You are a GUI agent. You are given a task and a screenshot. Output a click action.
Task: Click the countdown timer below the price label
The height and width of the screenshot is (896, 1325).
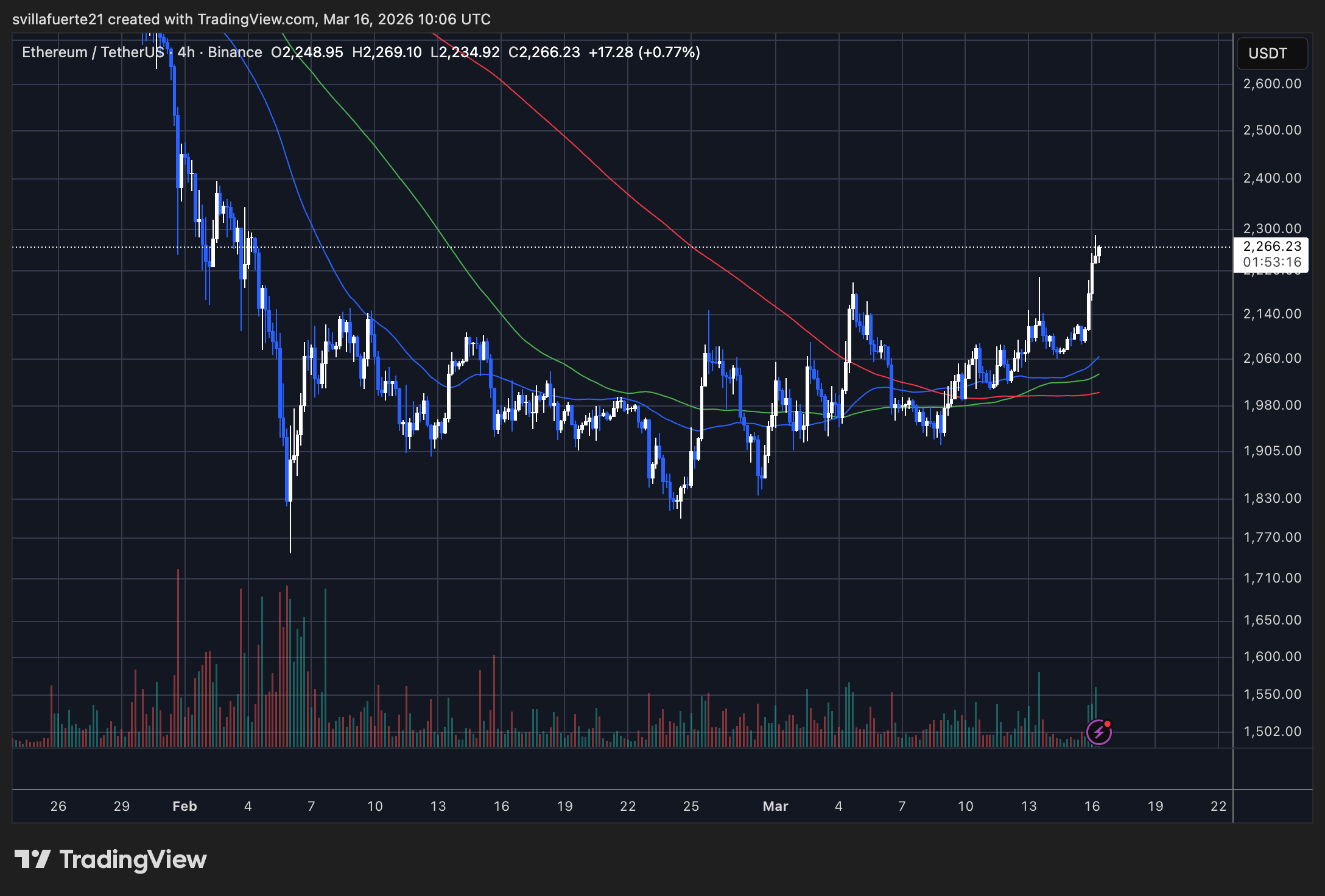tap(1270, 261)
